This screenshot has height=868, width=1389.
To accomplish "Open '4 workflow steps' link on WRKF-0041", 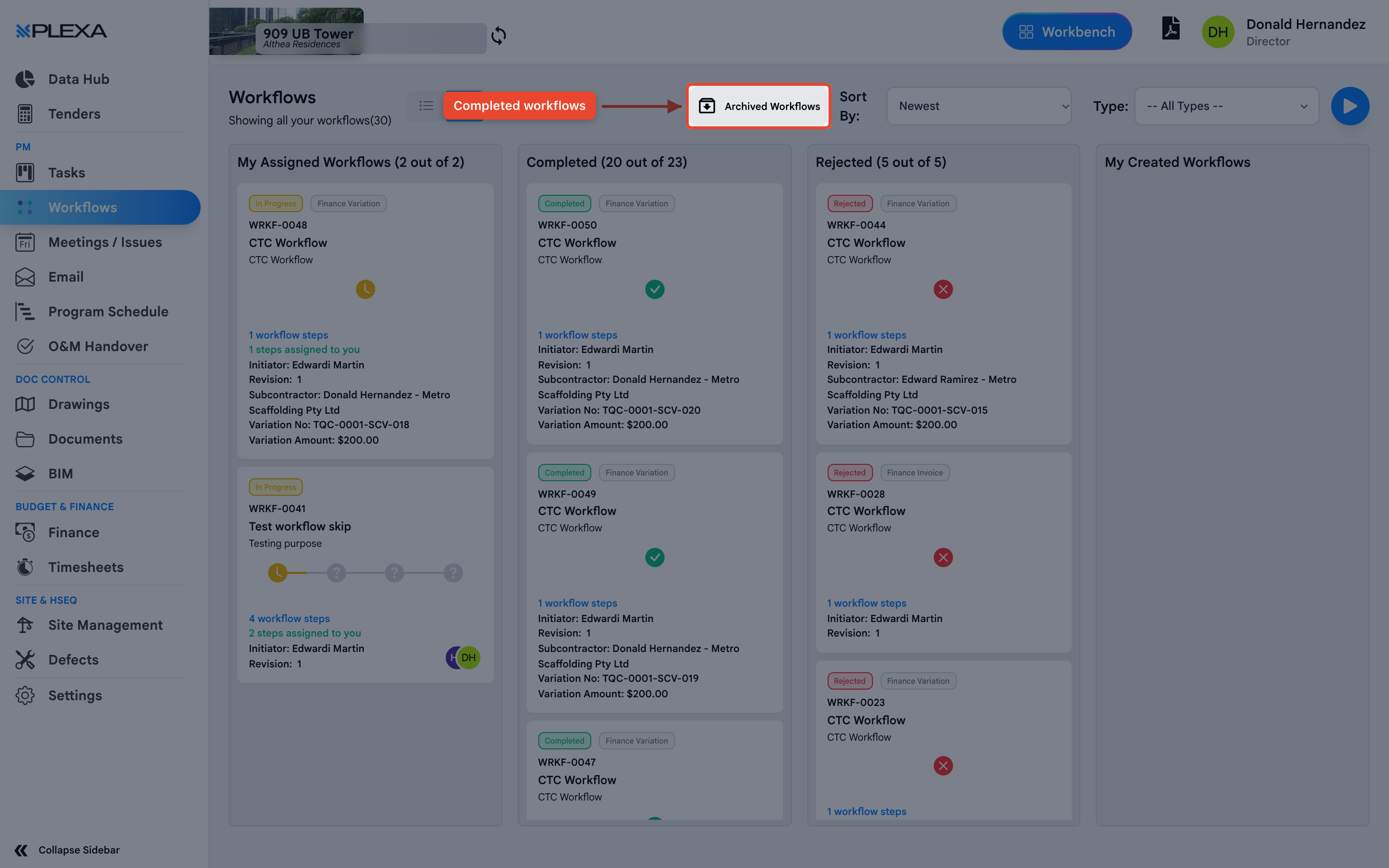I will 289,618.
